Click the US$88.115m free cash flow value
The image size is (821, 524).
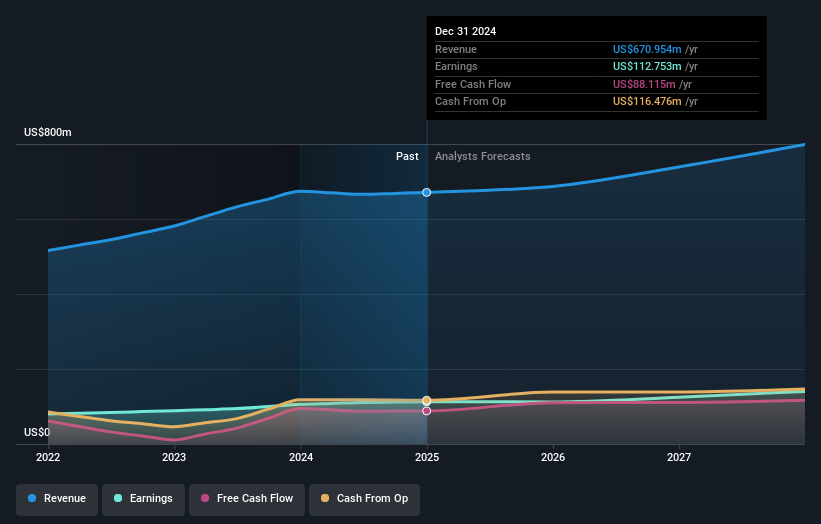(x=644, y=84)
